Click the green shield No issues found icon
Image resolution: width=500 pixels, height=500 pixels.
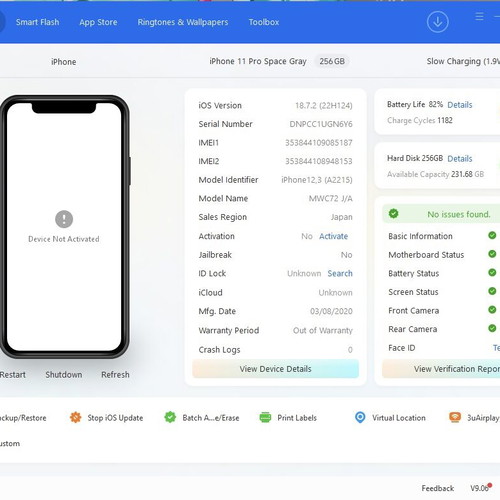click(x=393, y=213)
